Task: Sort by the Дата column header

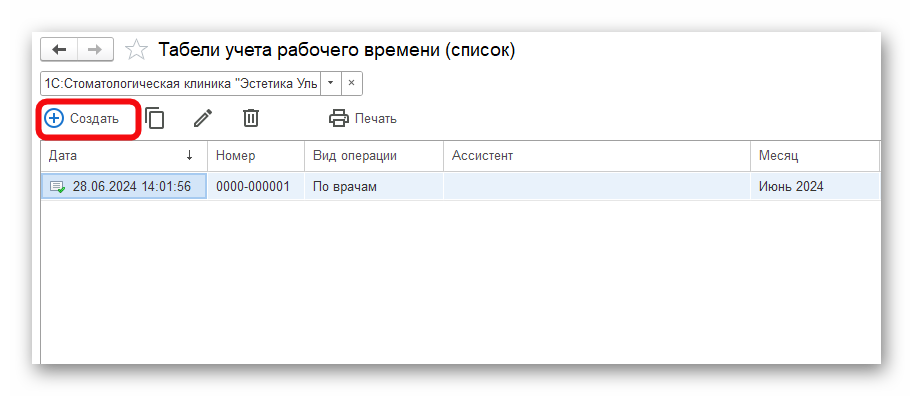Action: [x=124, y=155]
